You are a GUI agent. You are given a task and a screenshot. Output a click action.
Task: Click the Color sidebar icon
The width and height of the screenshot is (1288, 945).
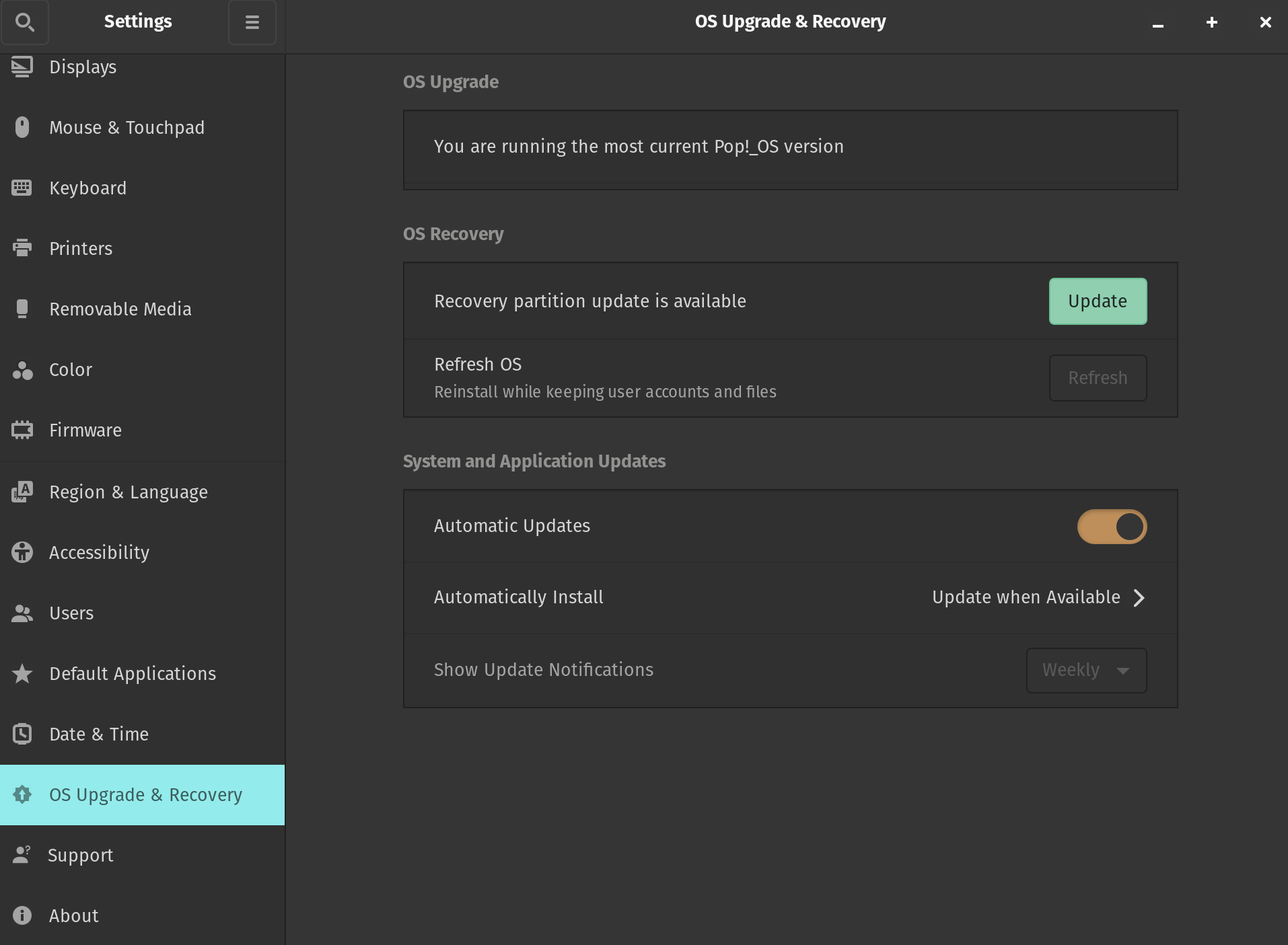22,370
